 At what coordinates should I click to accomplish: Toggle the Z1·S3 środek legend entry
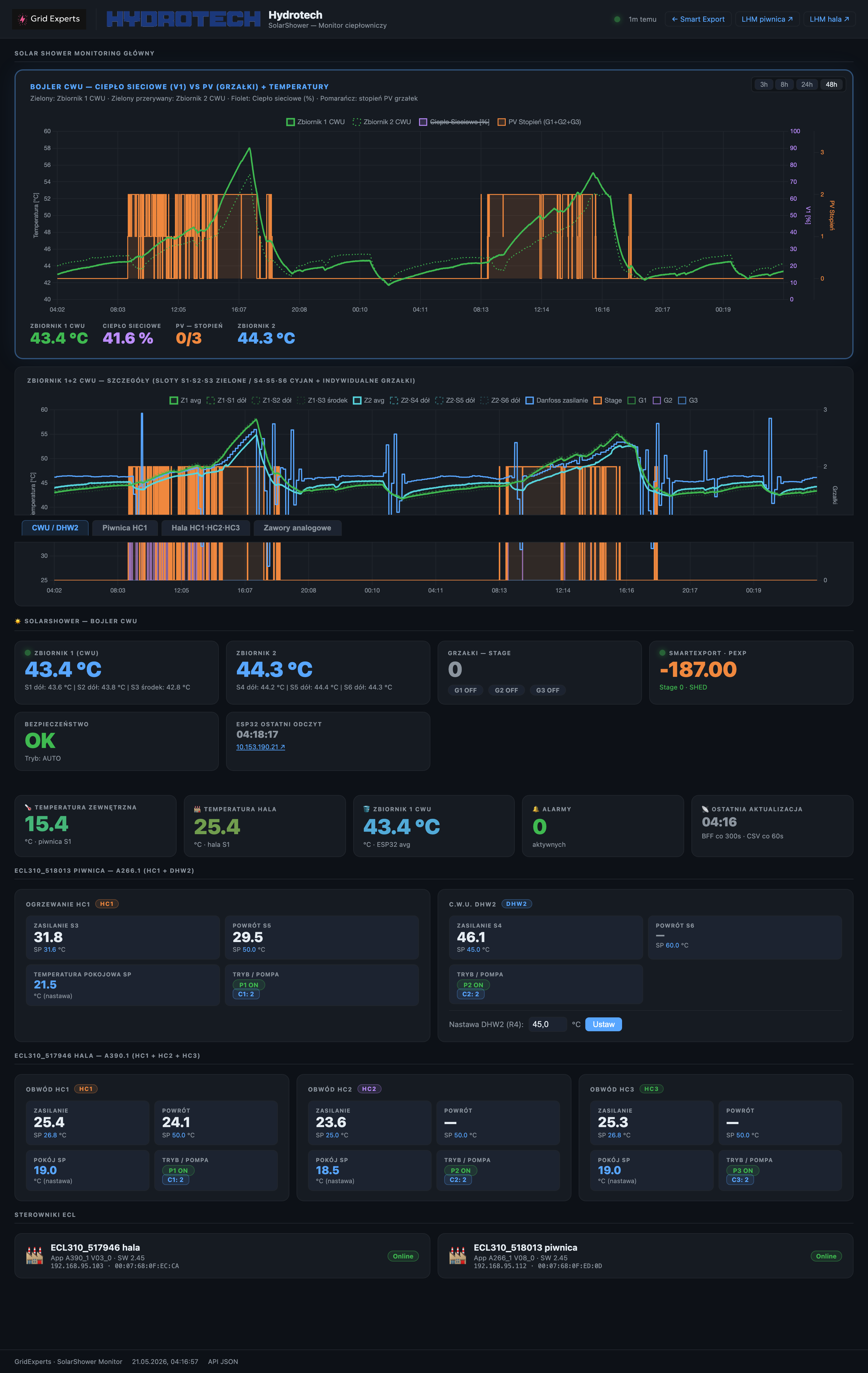(322, 400)
